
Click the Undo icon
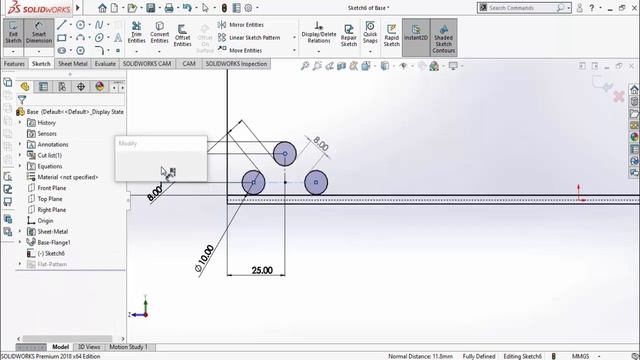click(187, 8)
